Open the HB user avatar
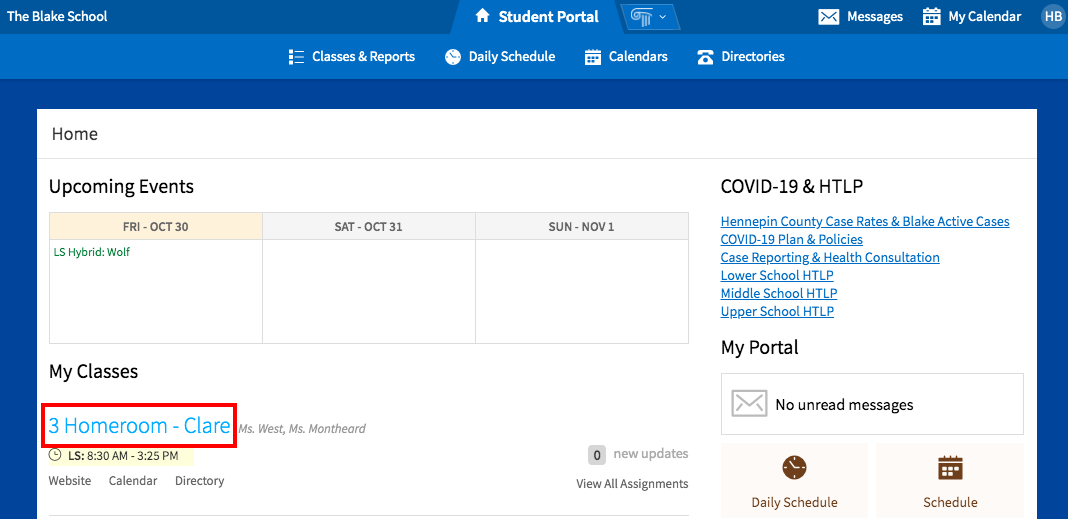 1052,17
